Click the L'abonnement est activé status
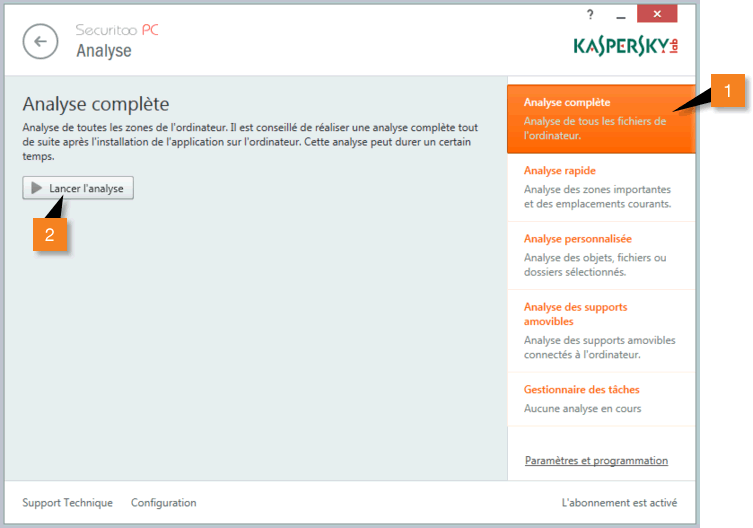The height and width of the screenshot is (528, 753). click(619, 503)
